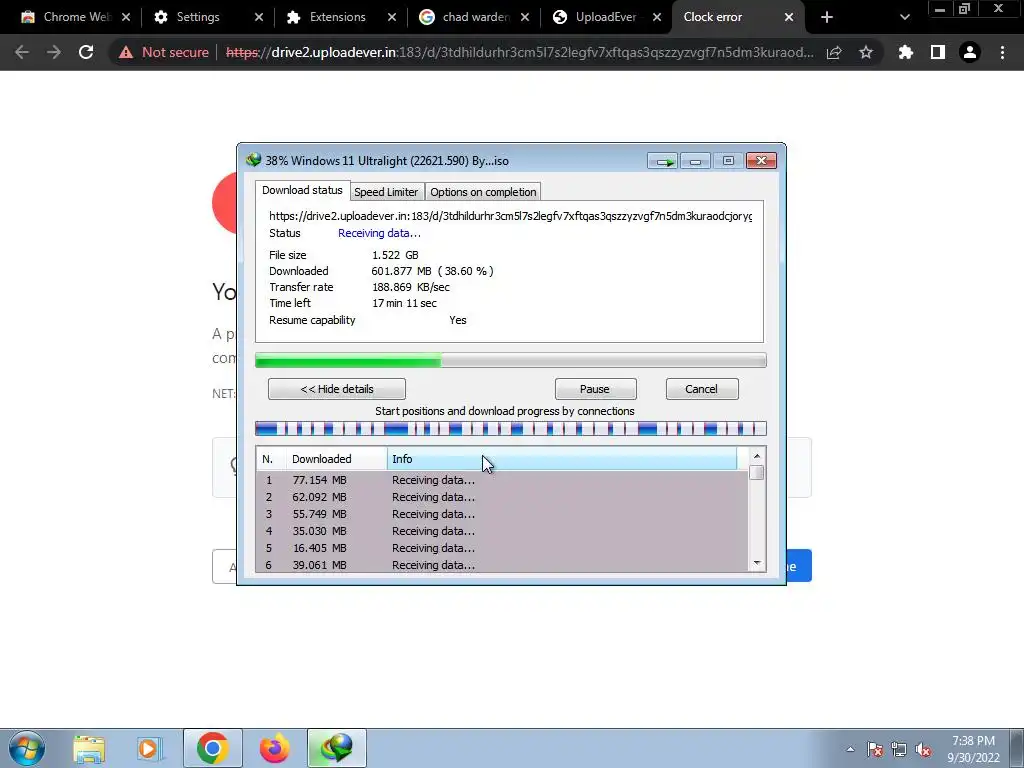This screenshot has width=1024, height=768.
Task: Reload the current Chrome page
Action: (x=86, y=52)
